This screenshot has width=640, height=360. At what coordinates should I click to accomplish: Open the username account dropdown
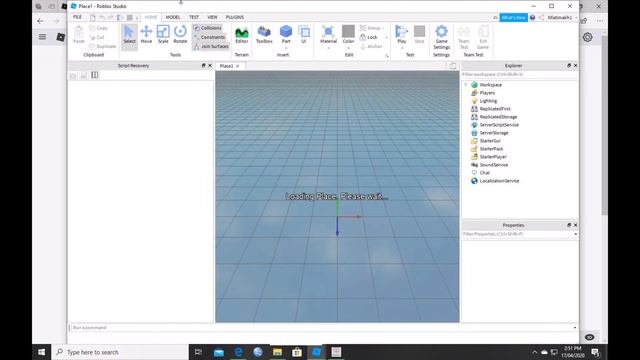[x=576, y=18]
